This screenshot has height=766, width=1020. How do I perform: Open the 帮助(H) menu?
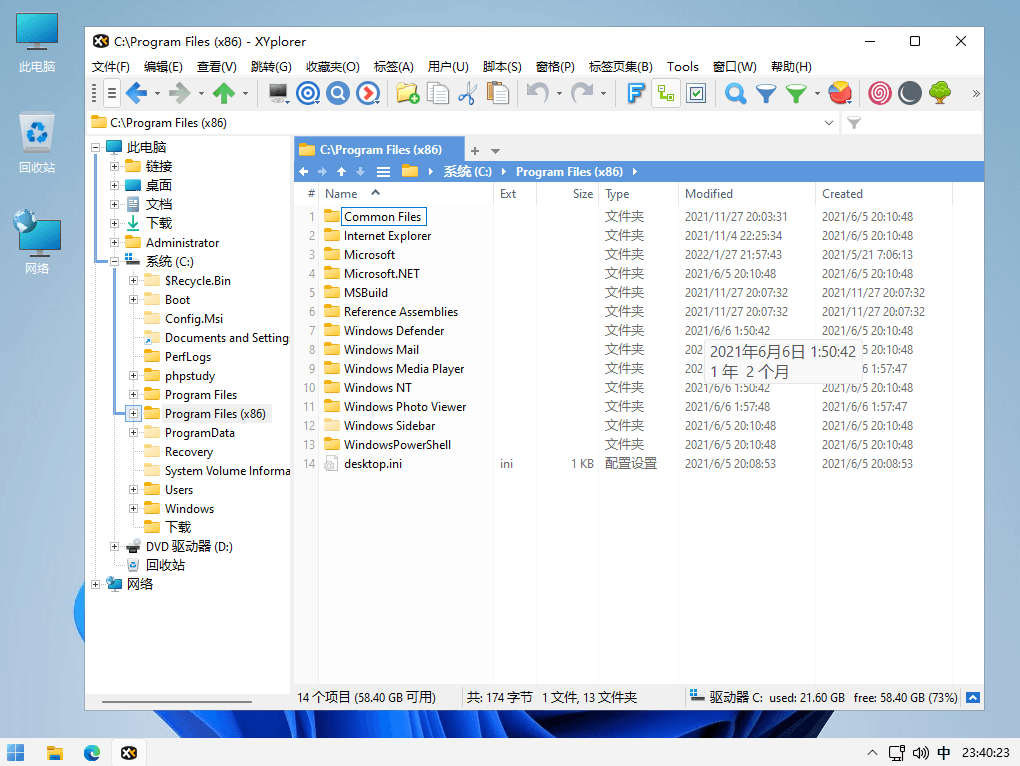pyautogui.click(x=791, y=66)
